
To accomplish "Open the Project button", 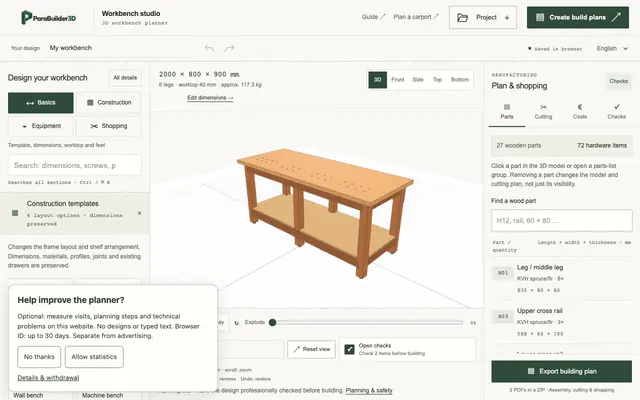I will 483,18.
